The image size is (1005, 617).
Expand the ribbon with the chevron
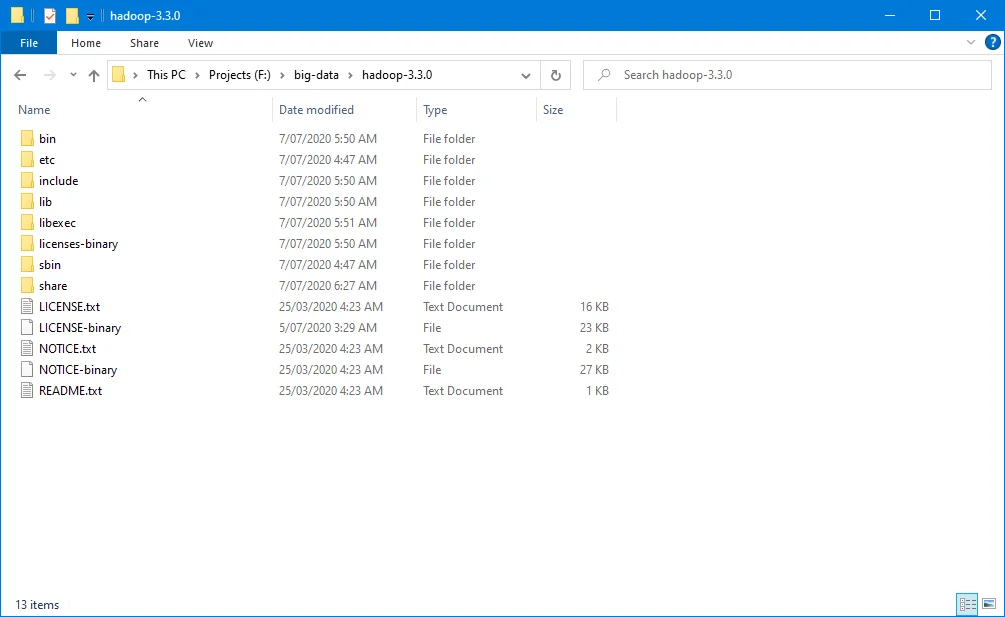970,43
